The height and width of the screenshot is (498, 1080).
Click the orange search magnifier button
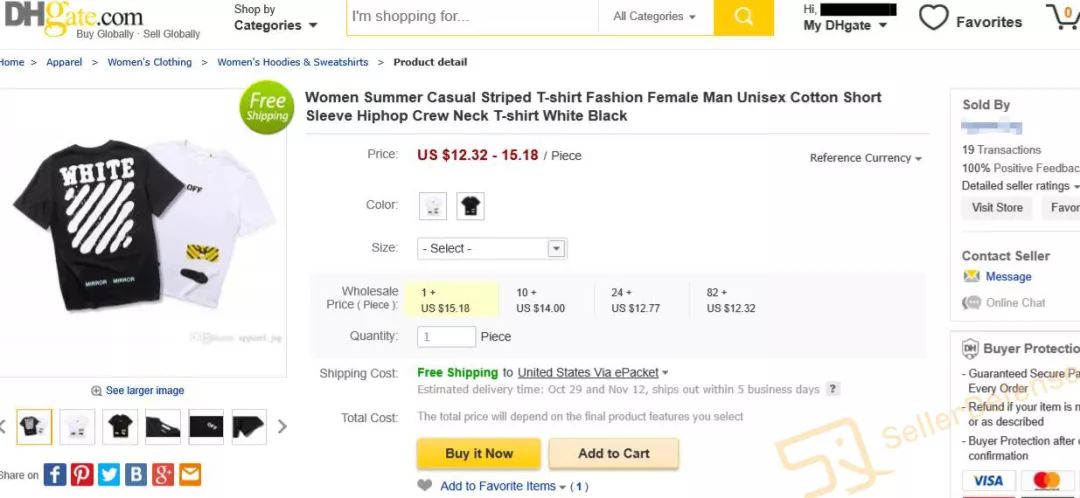pos(743,17)
